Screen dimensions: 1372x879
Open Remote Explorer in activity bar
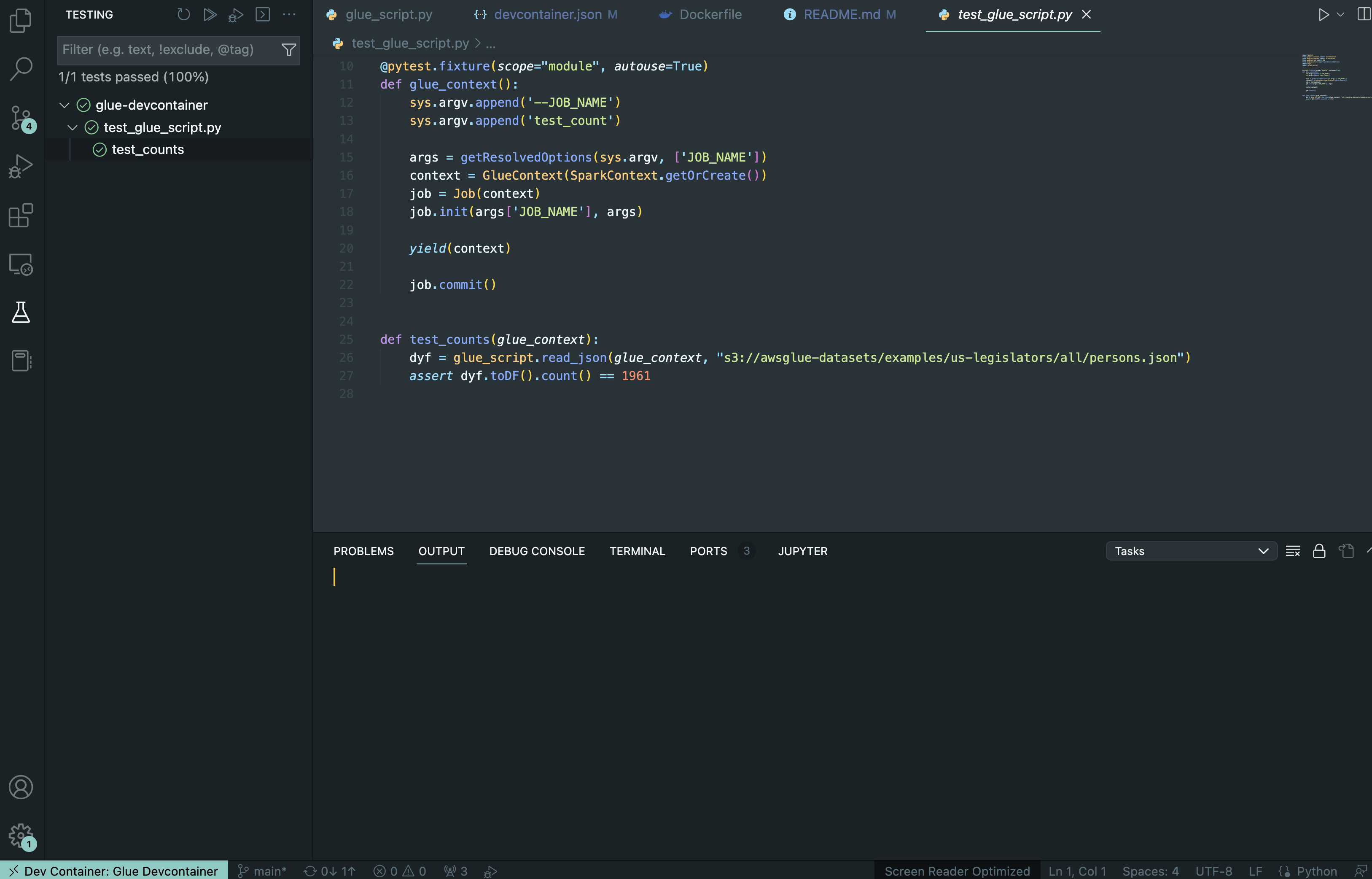(21, 264)
